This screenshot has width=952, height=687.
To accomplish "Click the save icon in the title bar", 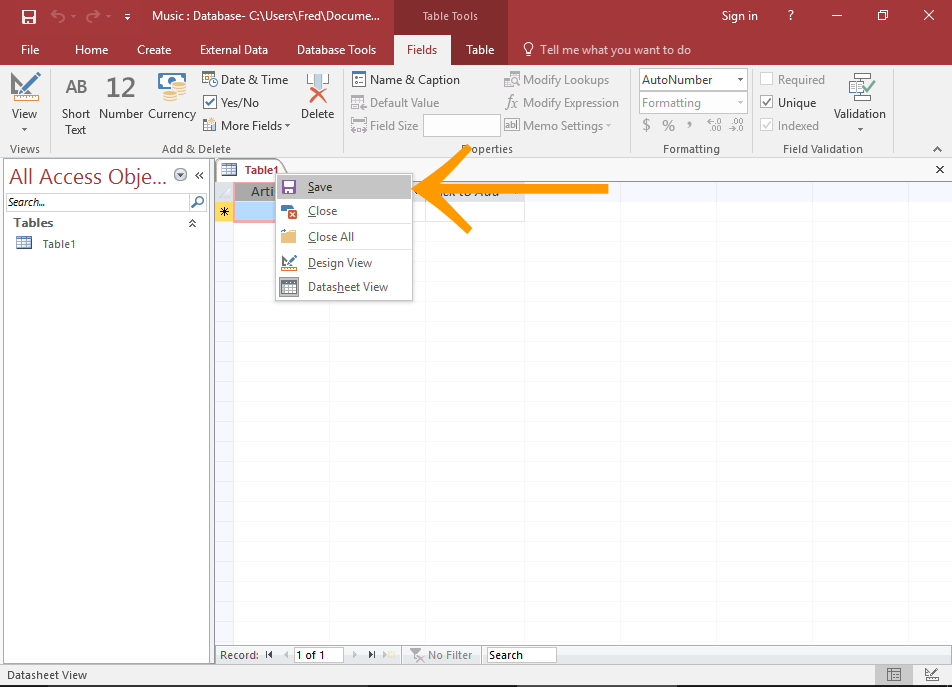I will click(29, 16).
